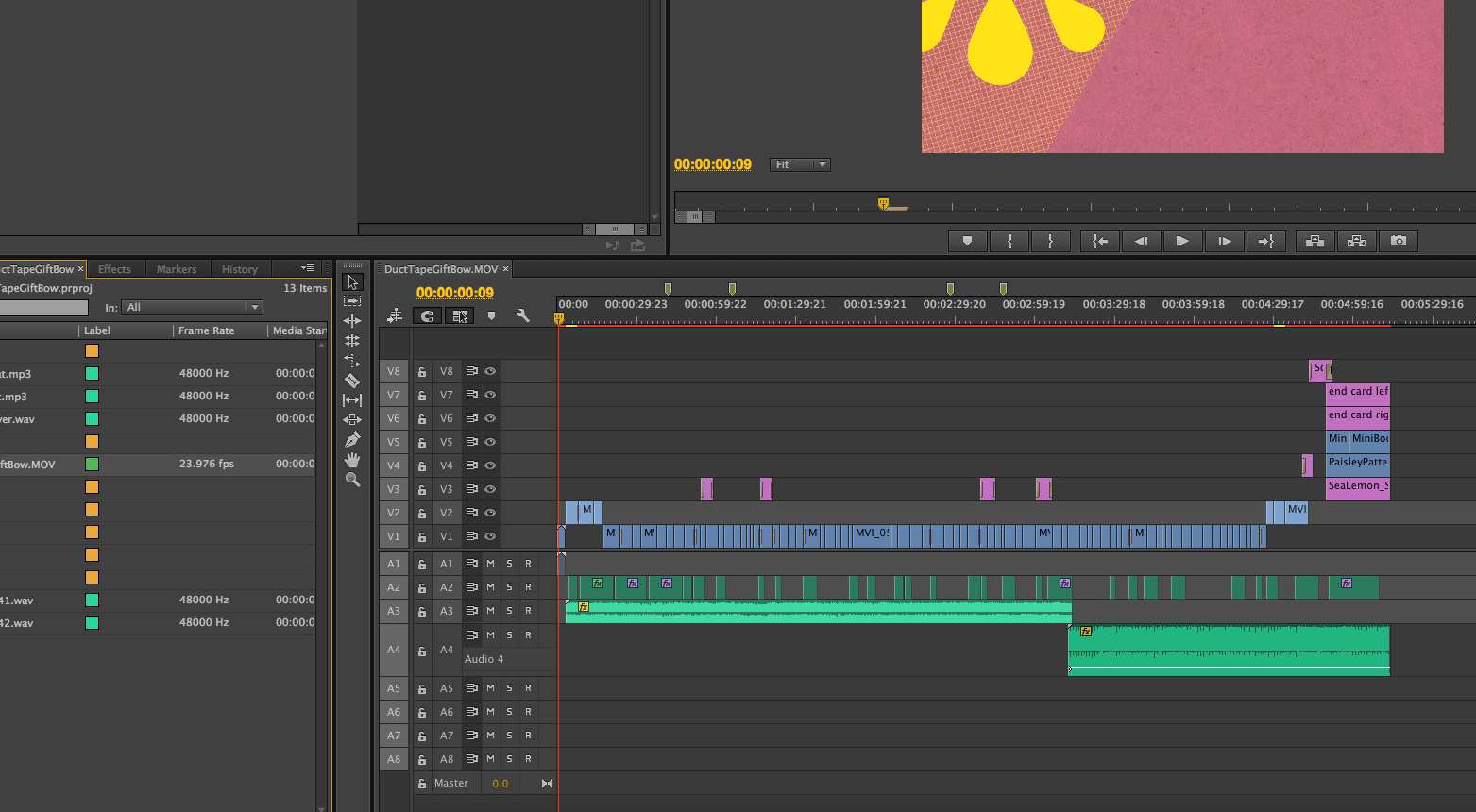Go to Out point
Screen dimensions: 1476x812
(x=1265, y=241)
